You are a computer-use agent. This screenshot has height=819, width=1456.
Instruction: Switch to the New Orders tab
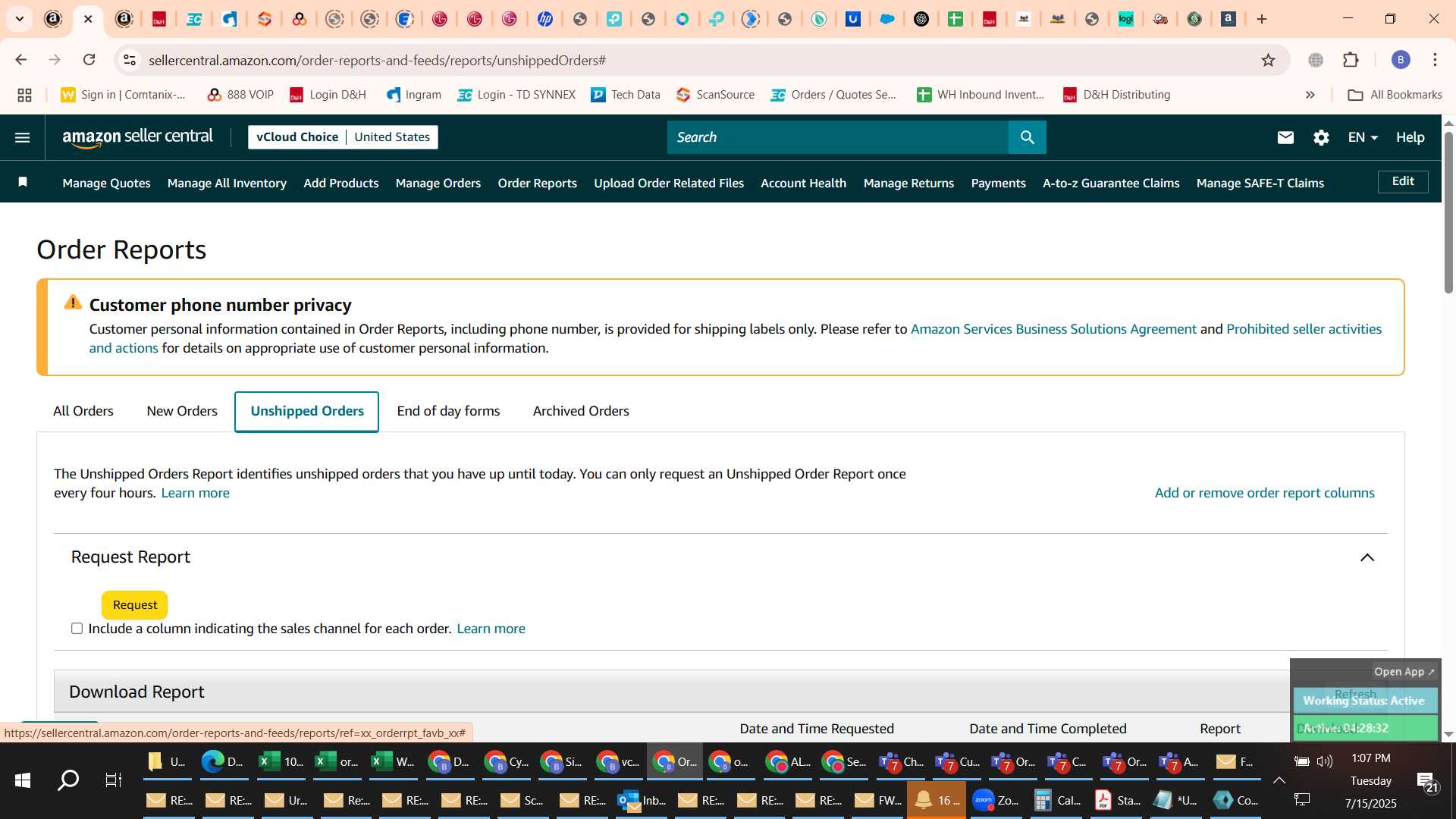182,411
